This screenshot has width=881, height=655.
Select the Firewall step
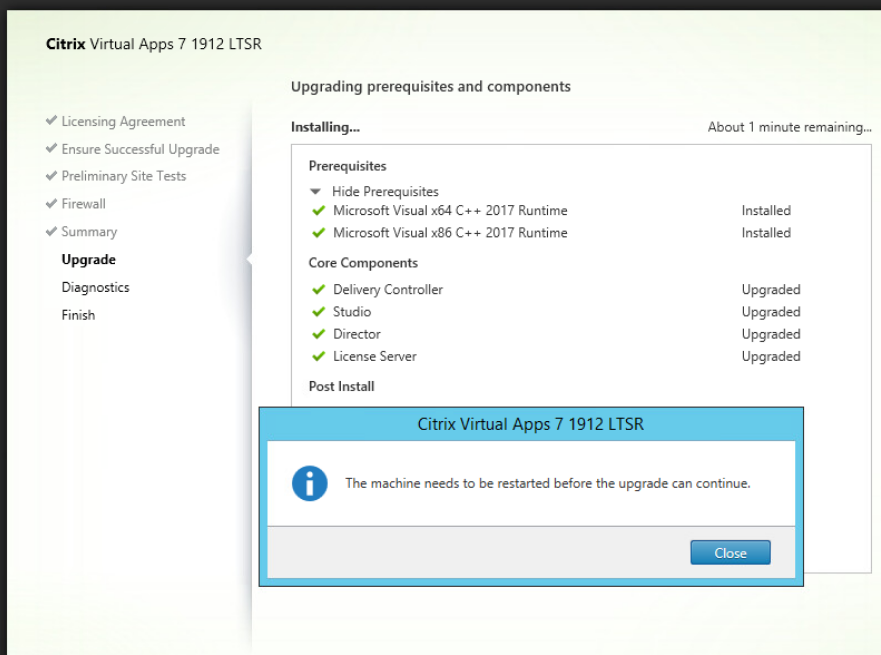click(83, 203)
